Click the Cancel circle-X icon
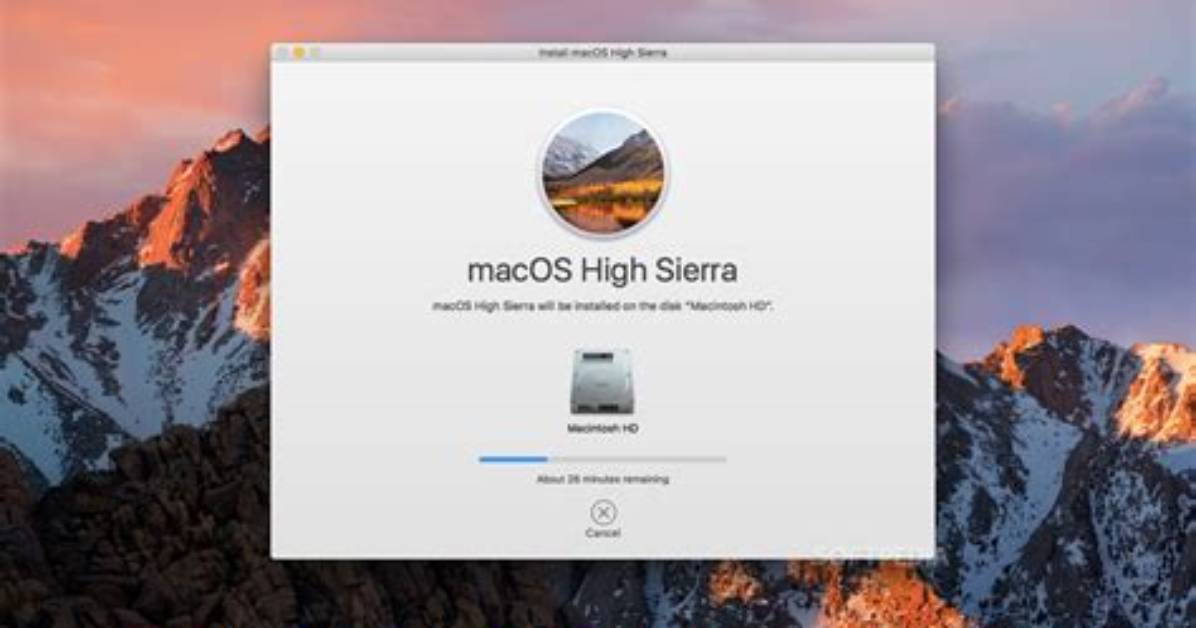The width and height of the screenshot is (1196, 628). tap(603, 512)
